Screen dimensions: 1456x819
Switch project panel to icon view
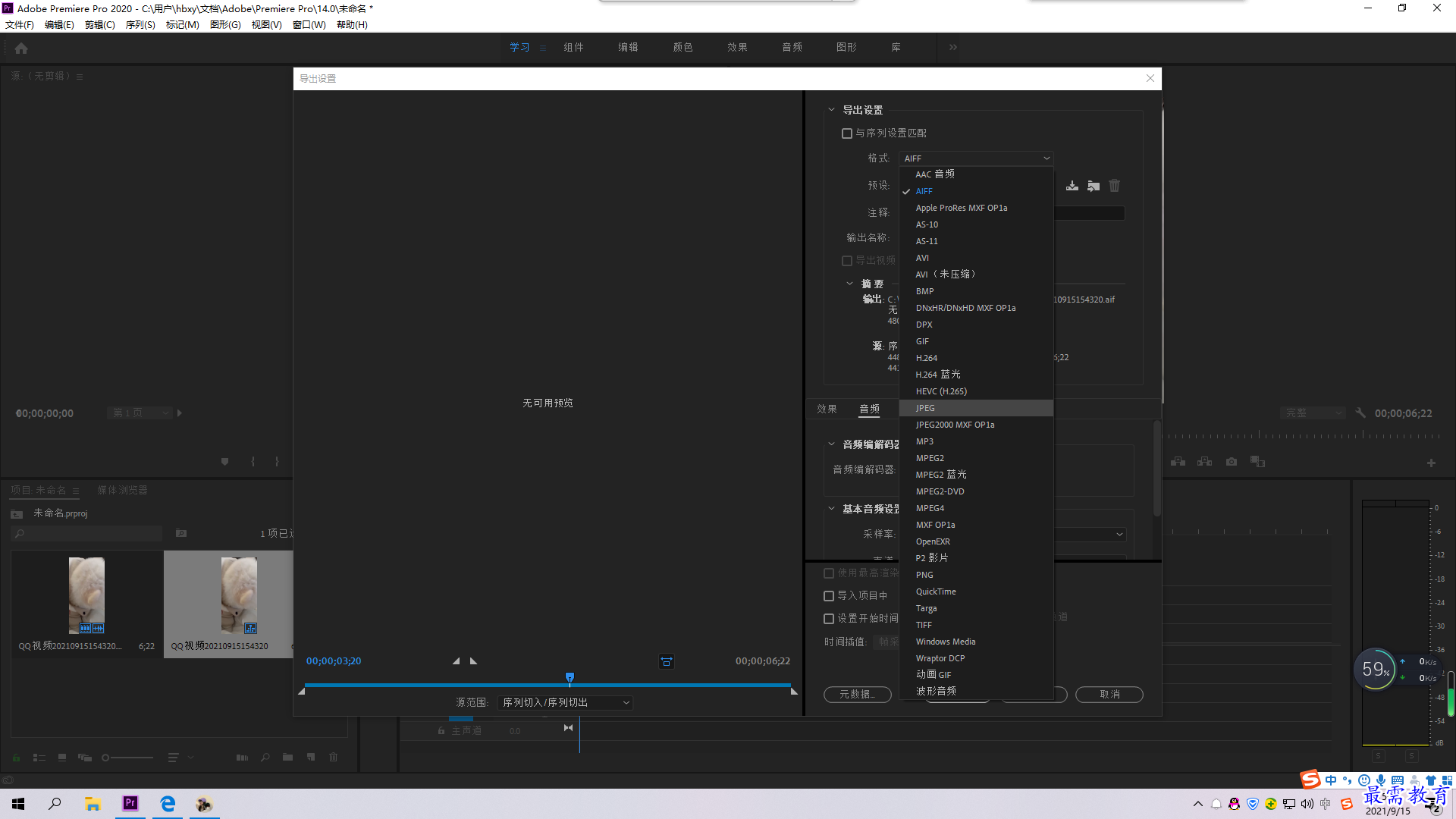point(62,757)
